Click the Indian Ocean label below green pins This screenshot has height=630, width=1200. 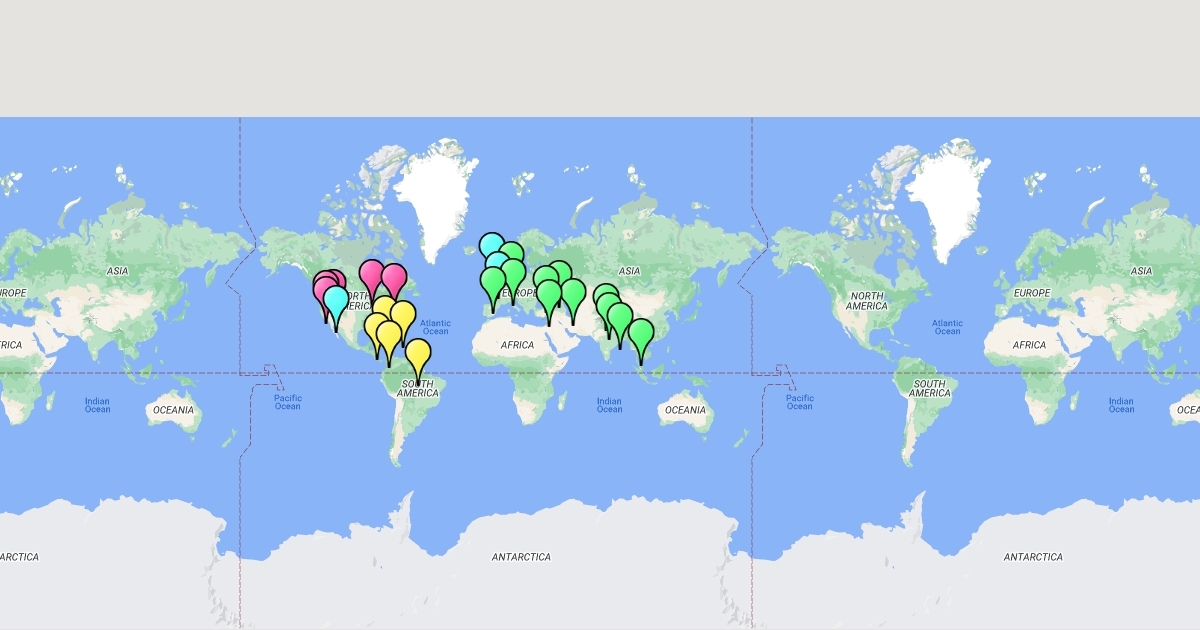pos(609,404)
